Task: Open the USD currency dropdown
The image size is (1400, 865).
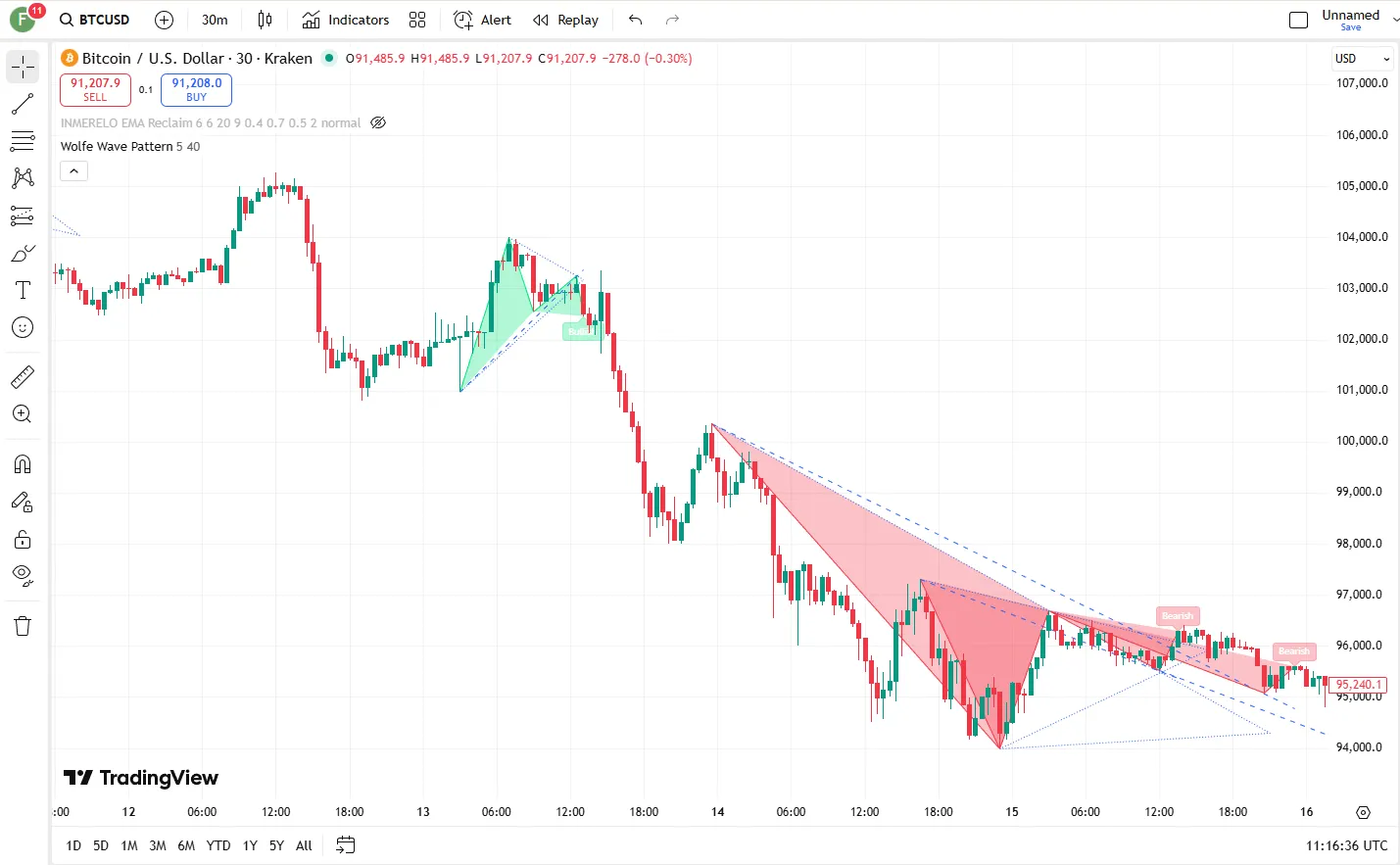Action: [x=1362, y=59]
